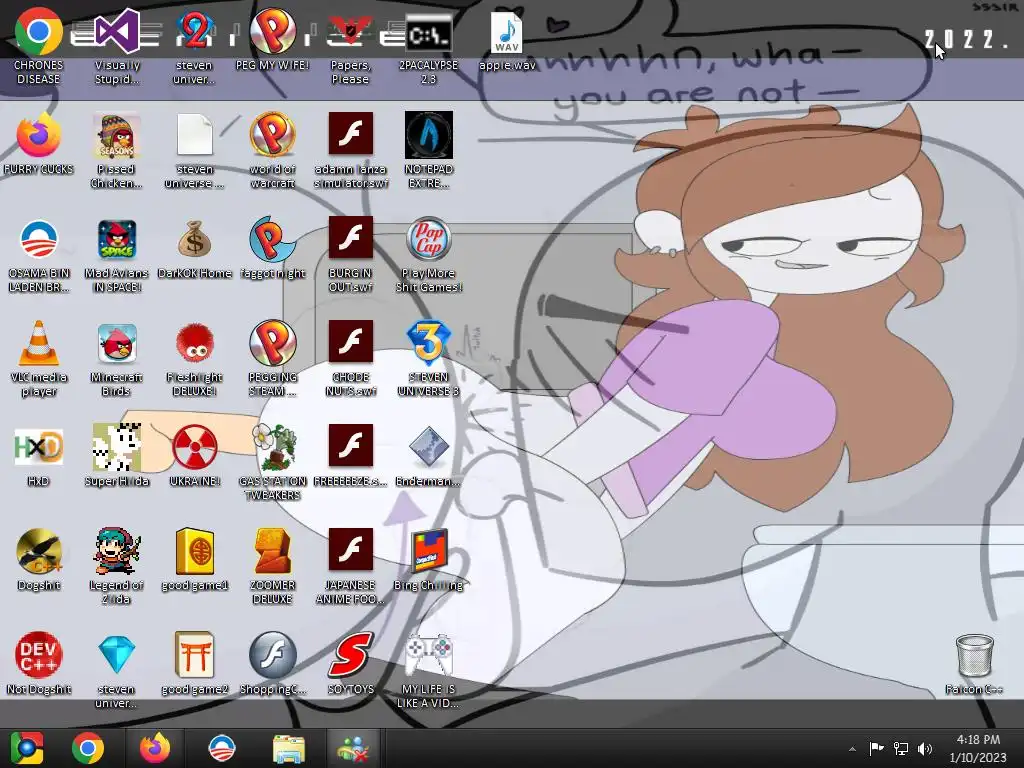This screenshot has height=768, width=1024.
Task: Open the NOTEPAD EXTRE... desktop icon
Action: click(428, 150)
